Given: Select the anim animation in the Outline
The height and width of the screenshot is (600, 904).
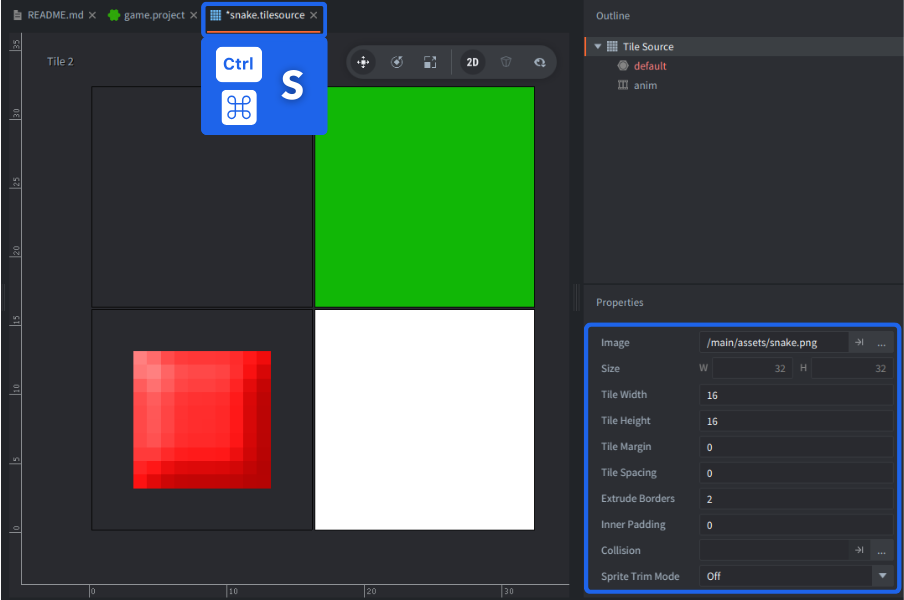Looking at the screenshot, I should coord(645,85).
